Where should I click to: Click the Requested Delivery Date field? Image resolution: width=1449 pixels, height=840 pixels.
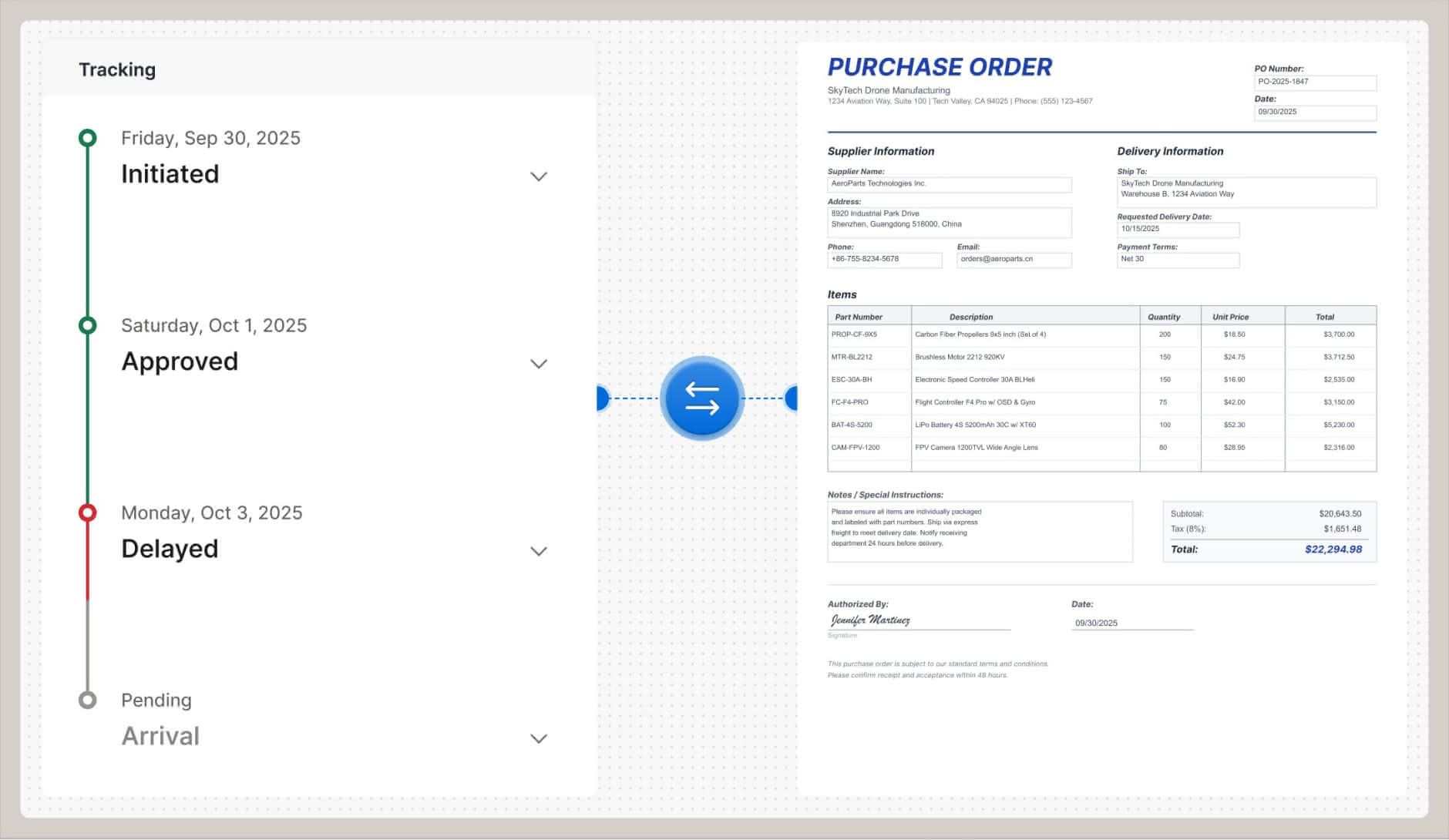click(1178, 230)
